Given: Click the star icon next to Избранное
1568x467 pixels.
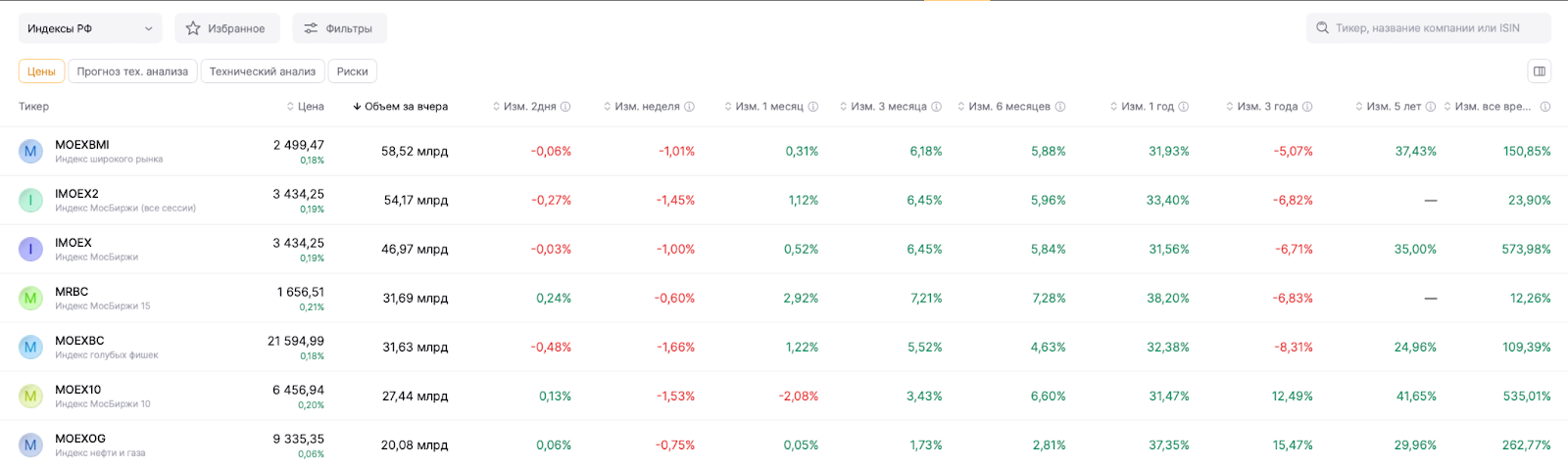Looking at the screenshot, I should pos(193,28).
